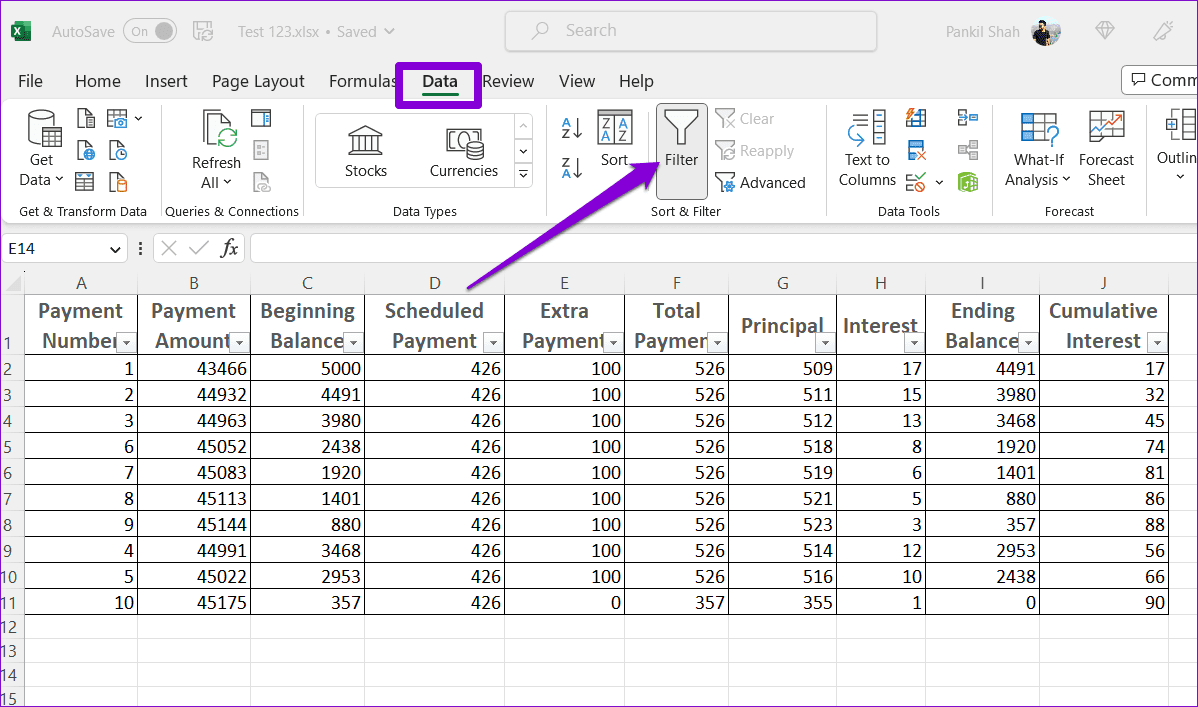Click the Recent Sources icon
This screenshot has width=1198, height=707.
(118, 151)
